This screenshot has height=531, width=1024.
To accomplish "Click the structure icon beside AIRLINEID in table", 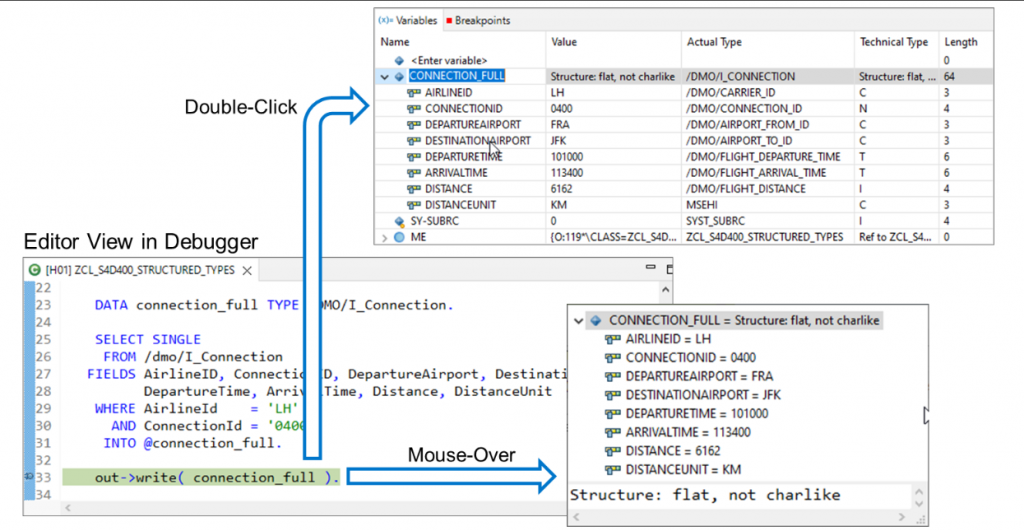I will click(413, 93).
